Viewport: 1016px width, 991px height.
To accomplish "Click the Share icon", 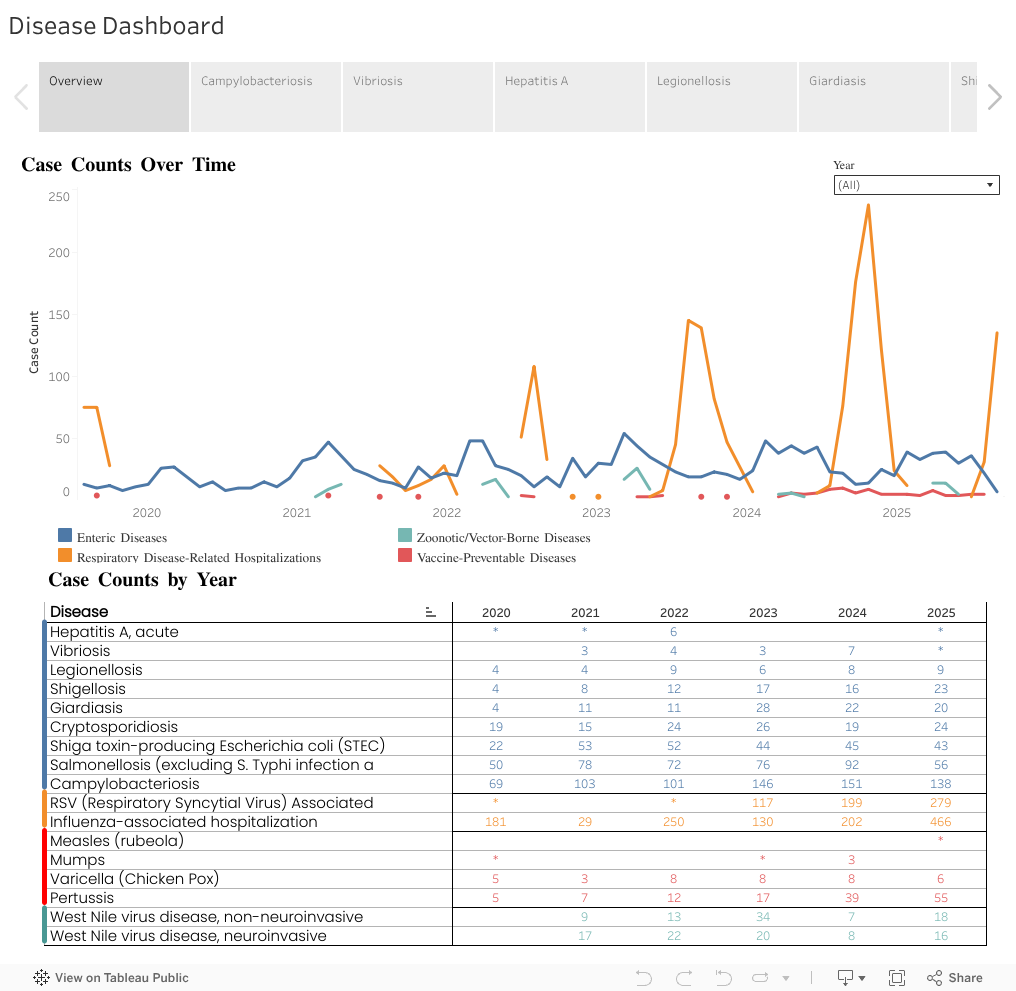I will (954, 977).
